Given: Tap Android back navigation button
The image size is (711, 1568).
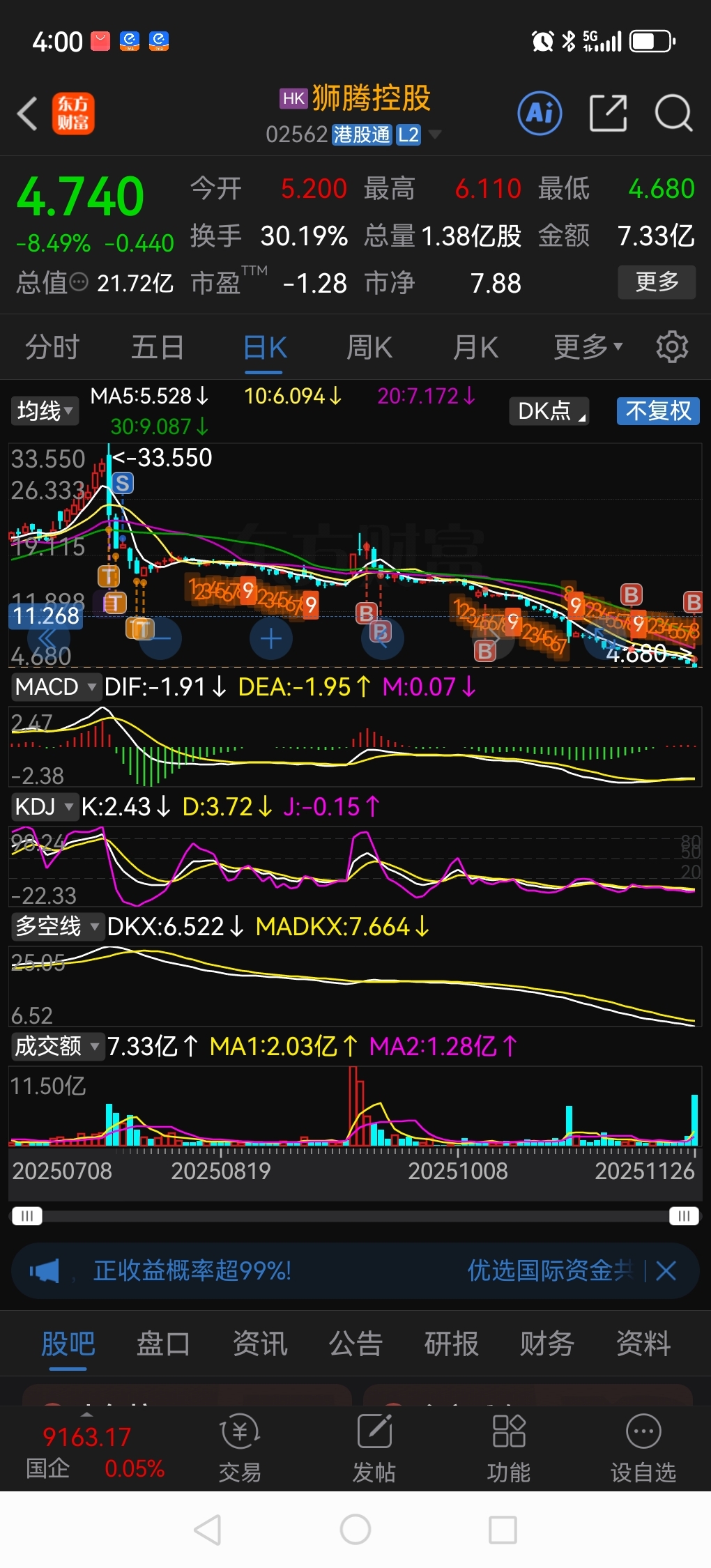Looking at the screenshot, I should [208, 1530].
